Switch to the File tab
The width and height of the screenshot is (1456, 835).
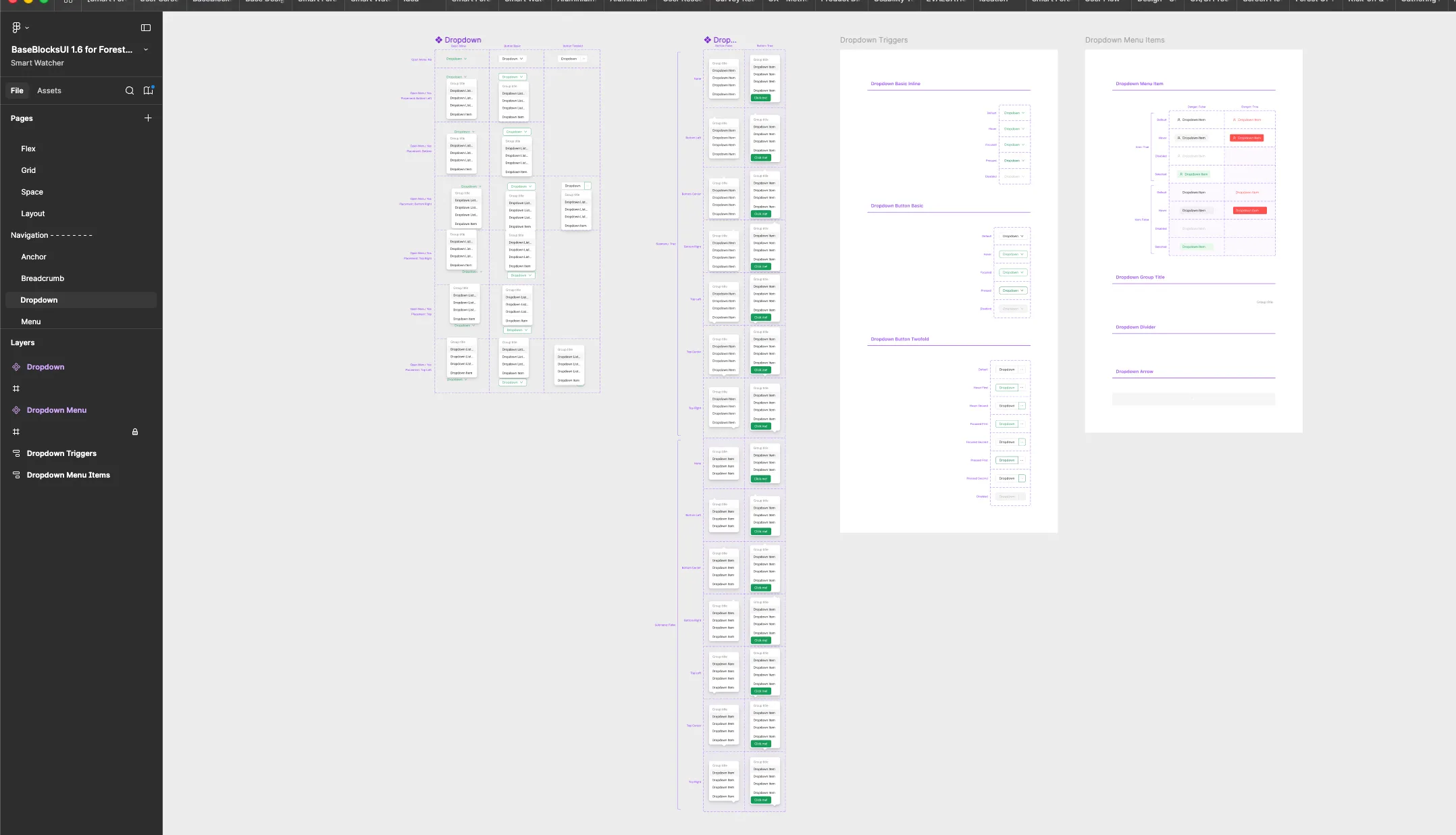point(17,91)
